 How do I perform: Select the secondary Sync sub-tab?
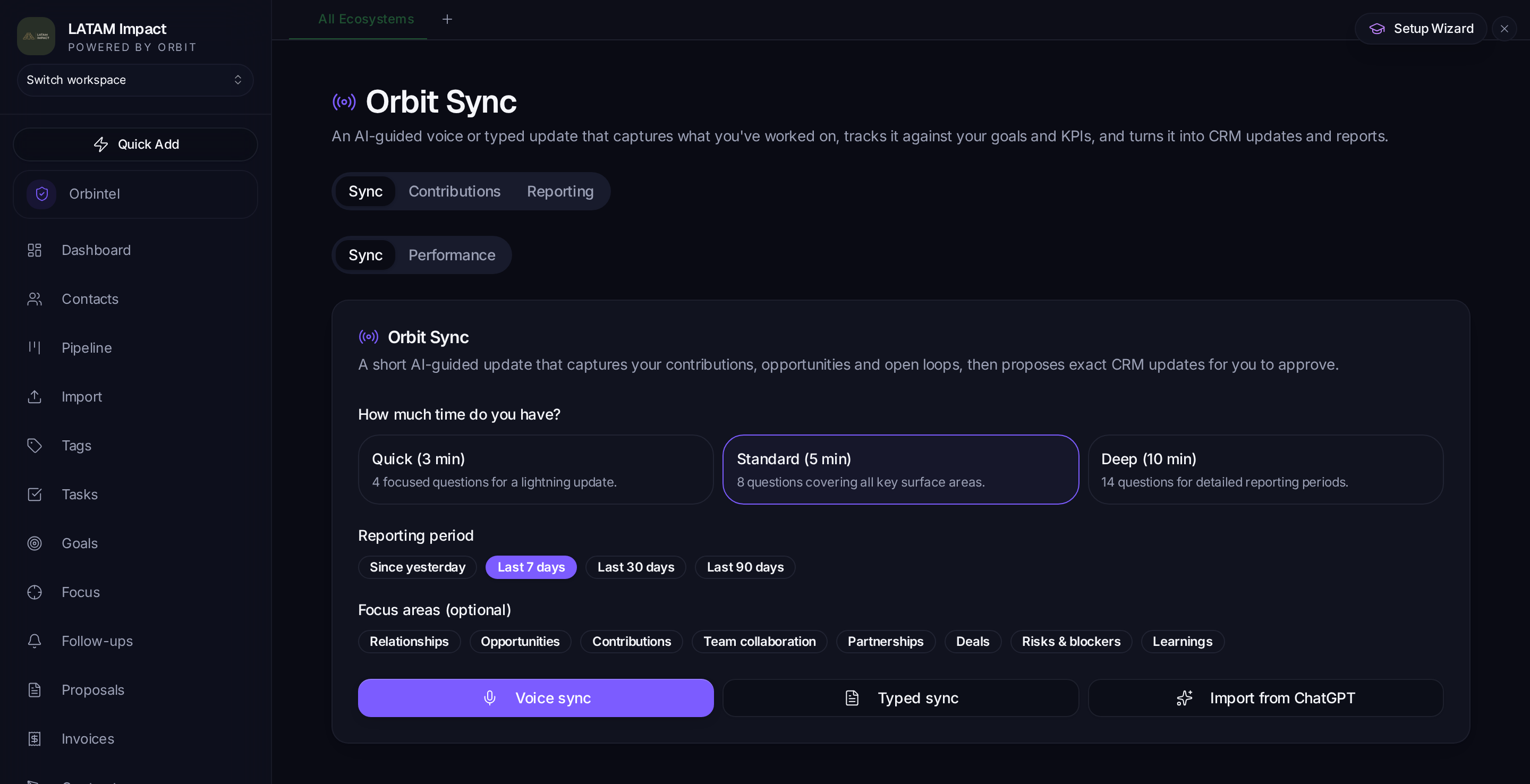tap(365, 255)
